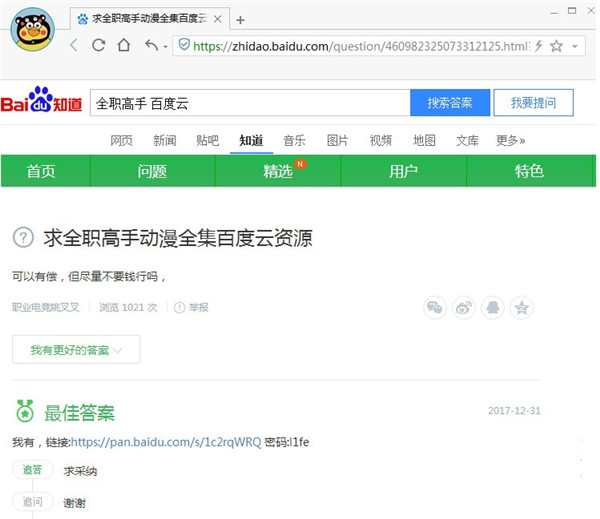Reload the page with the refresh icon

(x=99, y=45)
